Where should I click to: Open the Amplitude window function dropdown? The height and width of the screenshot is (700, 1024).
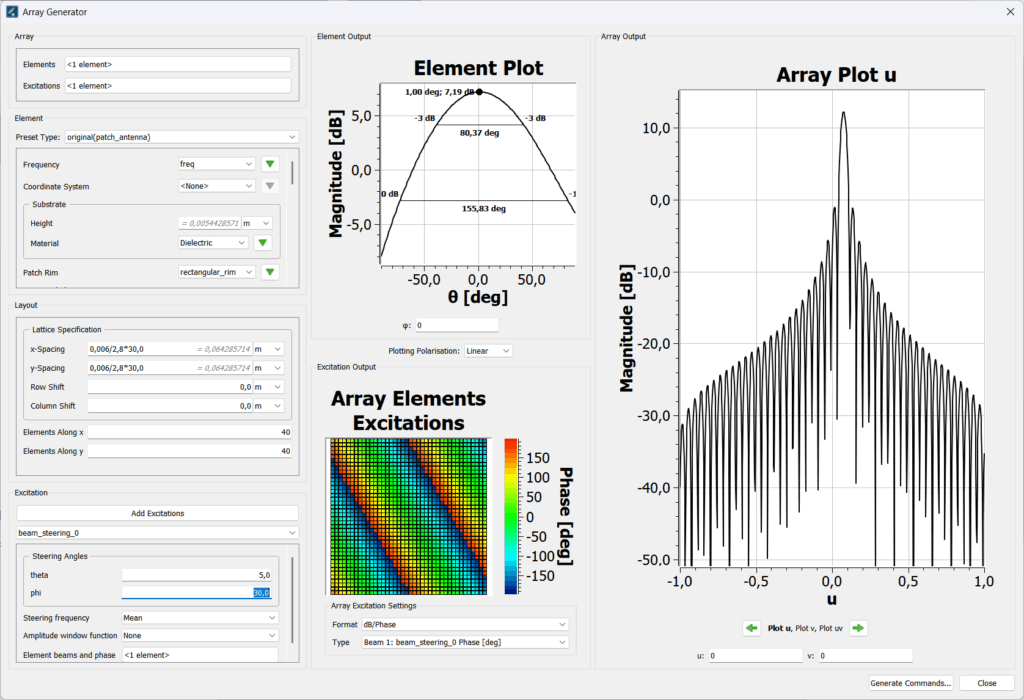pos(200,634)
